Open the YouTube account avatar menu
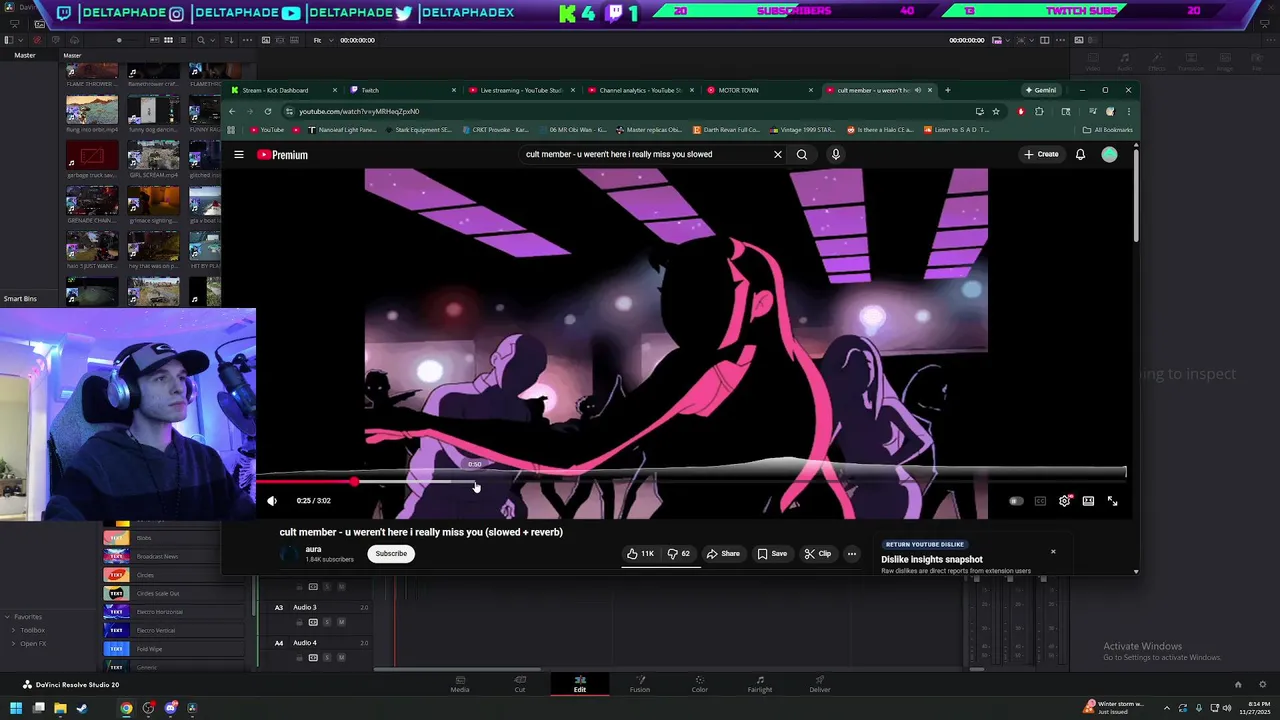Image resolution: width=1280 pixels, height=720 pixels. click(1109, 154)
